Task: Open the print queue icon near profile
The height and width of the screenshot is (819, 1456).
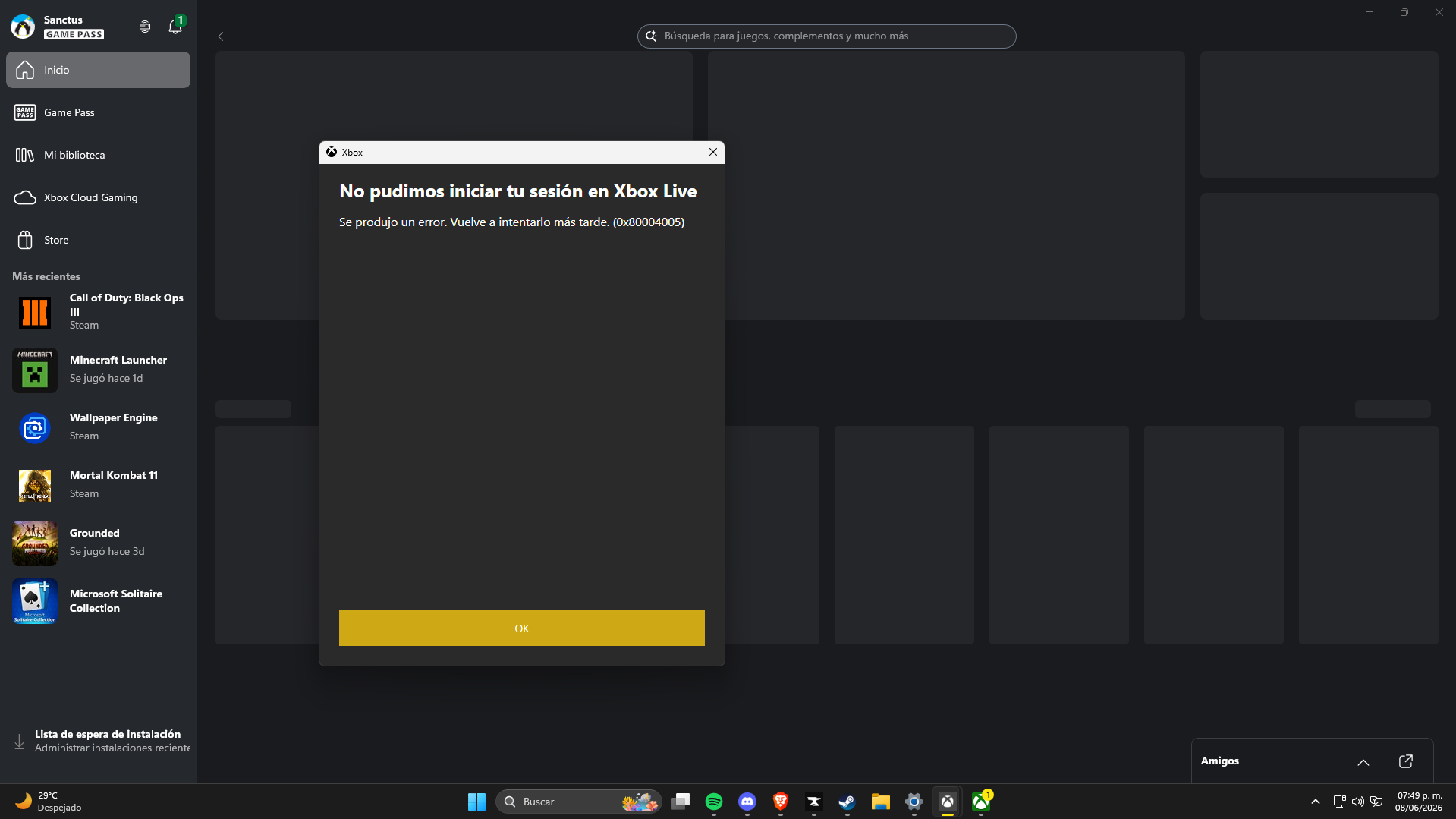Action: (145, 27)
